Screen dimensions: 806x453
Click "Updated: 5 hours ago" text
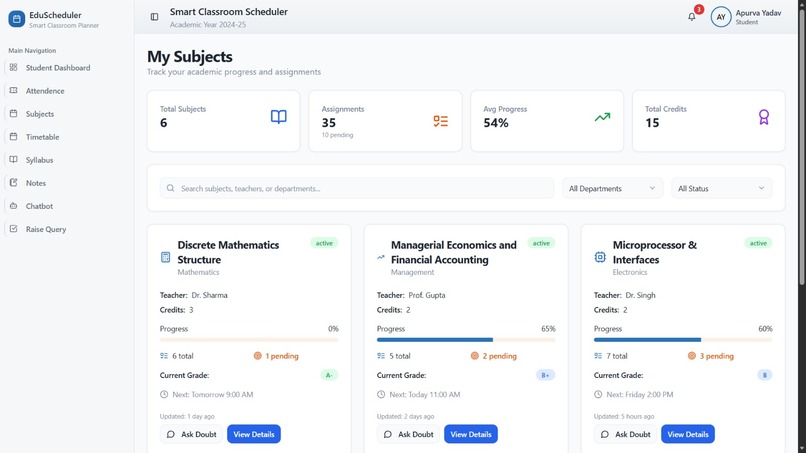624,416
